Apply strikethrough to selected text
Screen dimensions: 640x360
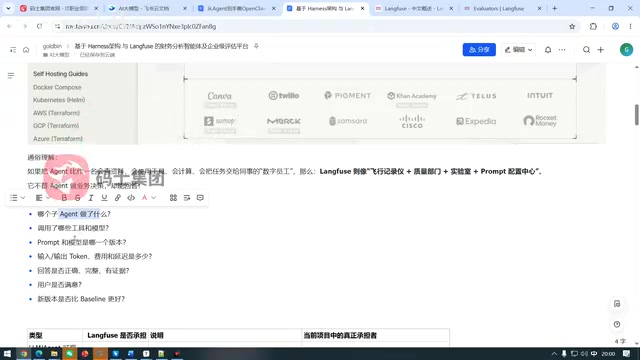pos(78,198)
